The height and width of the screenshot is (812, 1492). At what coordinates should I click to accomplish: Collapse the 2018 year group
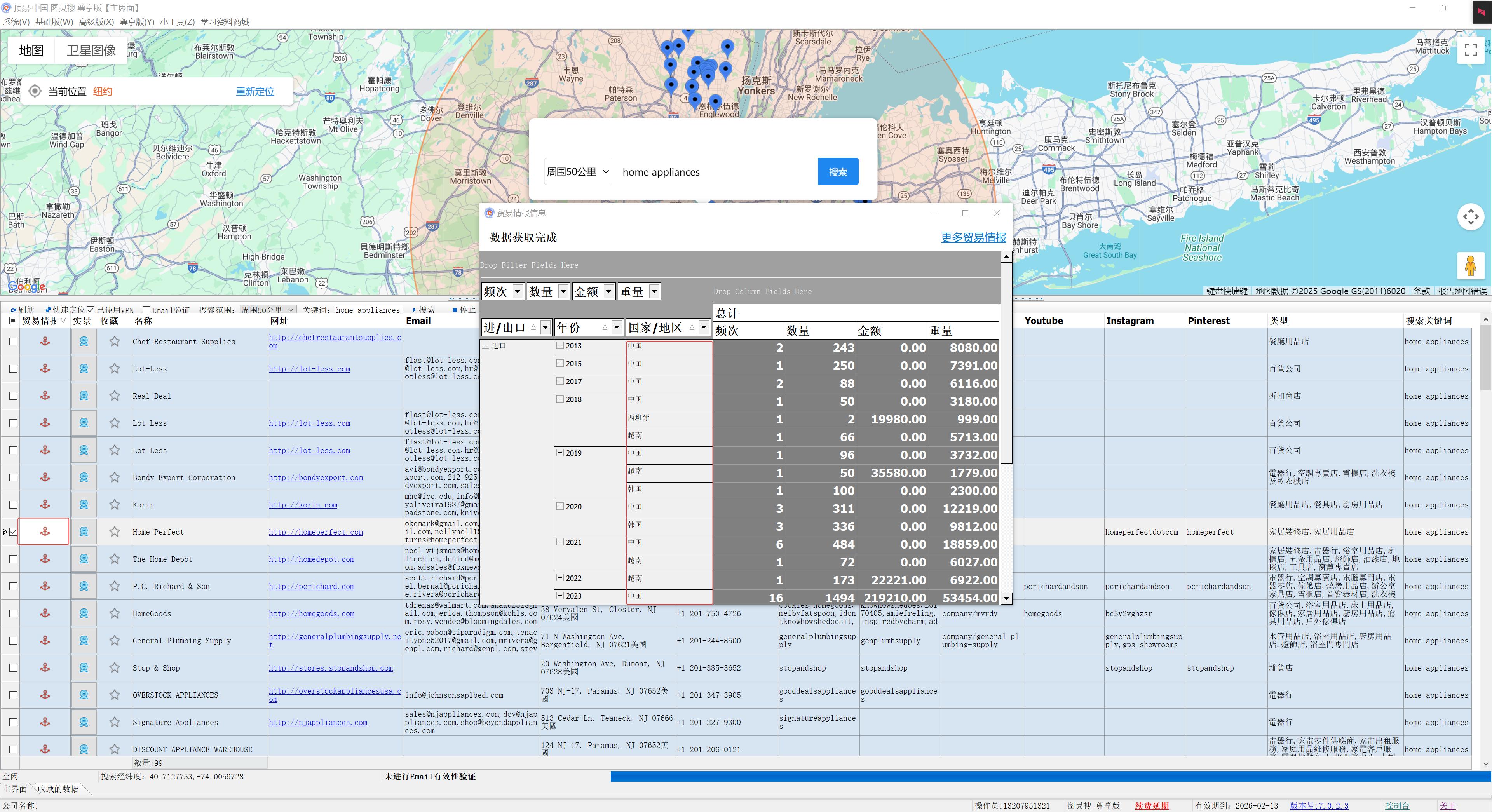[x=560, y=399]
